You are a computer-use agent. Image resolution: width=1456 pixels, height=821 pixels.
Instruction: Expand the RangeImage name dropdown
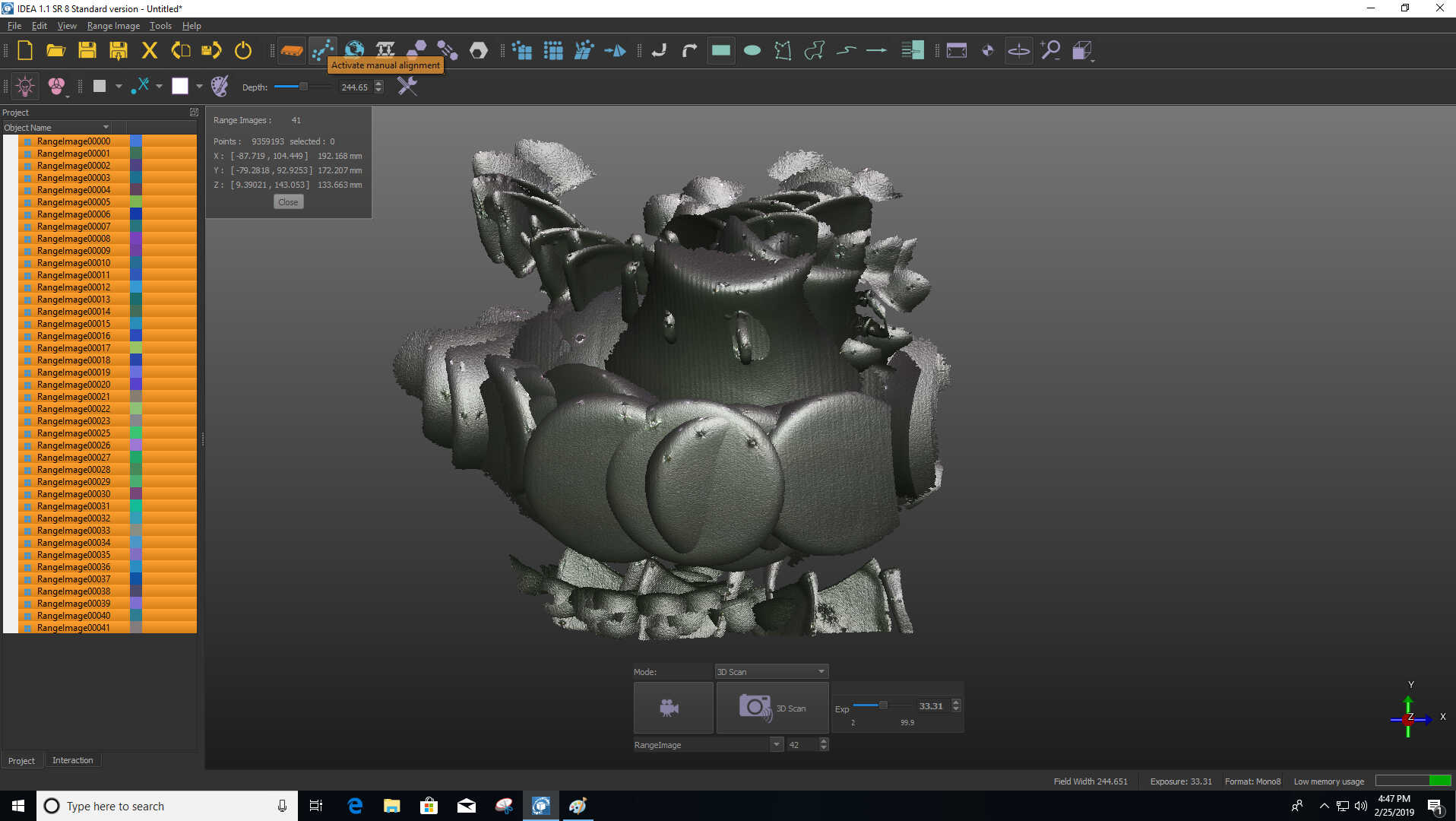(x=776, y=745)
